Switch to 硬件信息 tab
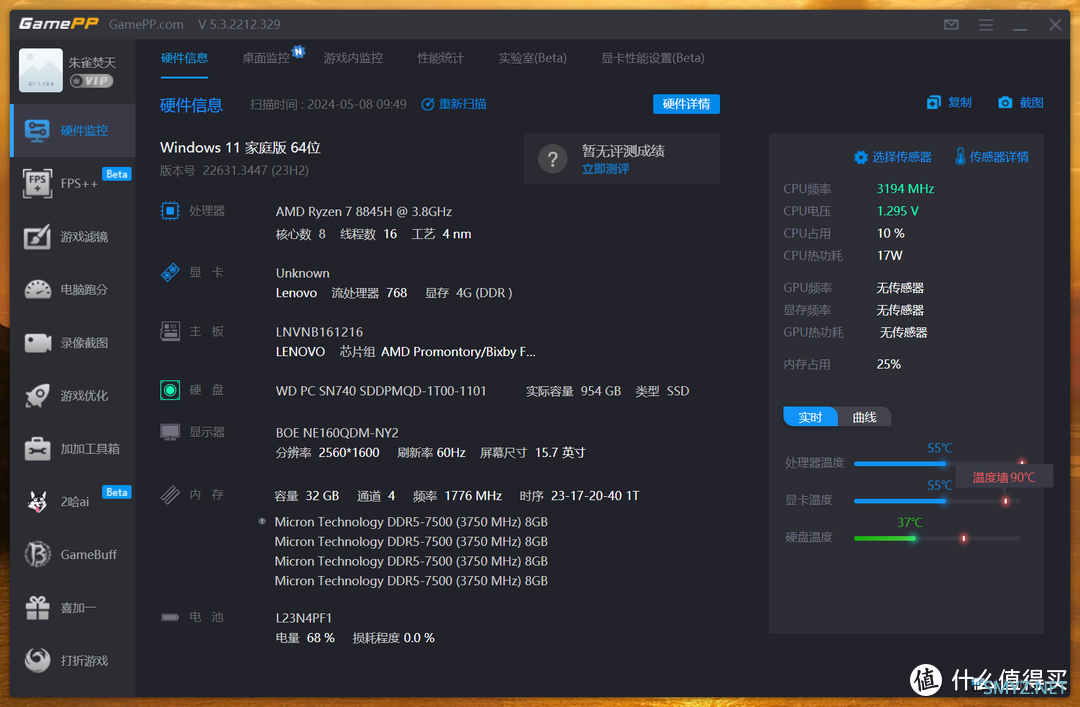This screenshot has height=707, width=1080. pyautogui.click(x=185, y=58)
